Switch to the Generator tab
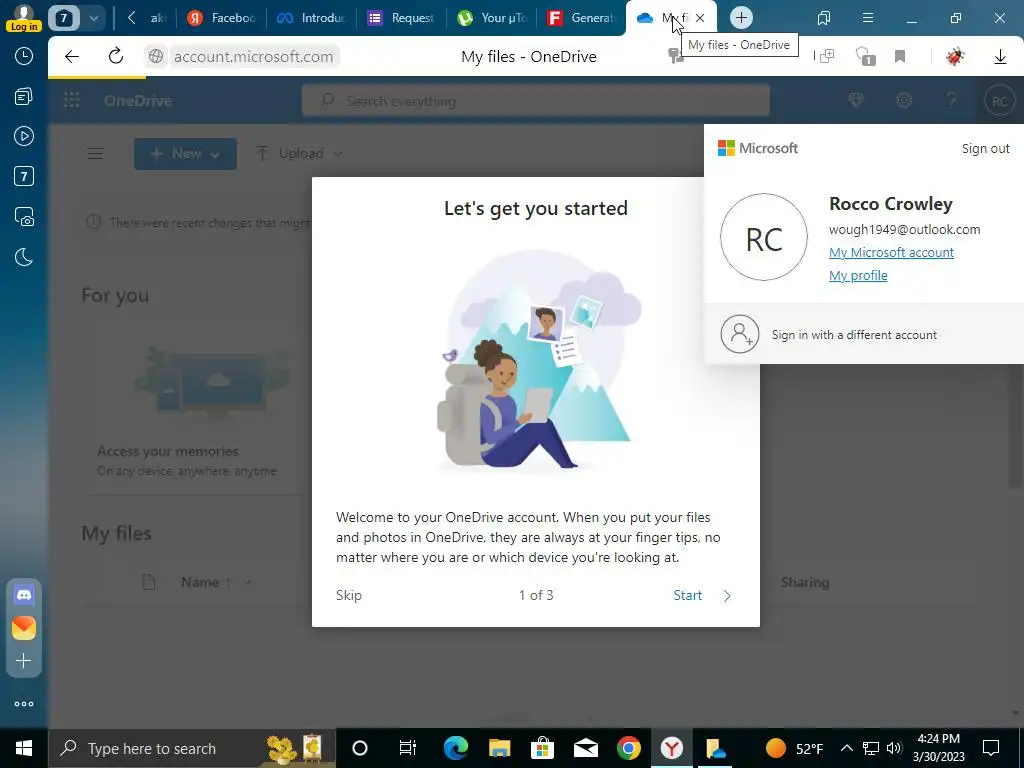This screenshot has width=1024, height=768. 582,18
